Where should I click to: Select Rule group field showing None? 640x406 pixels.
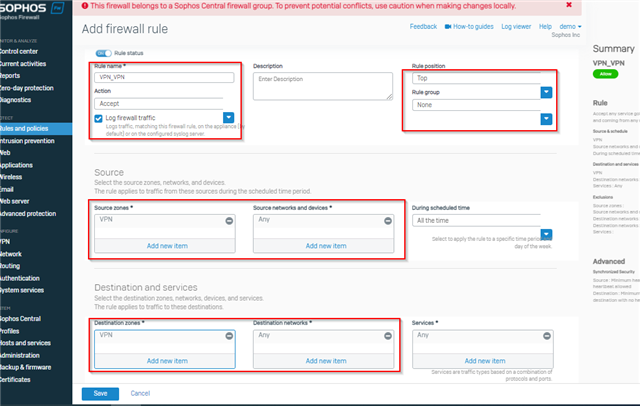pyautogui.click(x=476, y=105)
